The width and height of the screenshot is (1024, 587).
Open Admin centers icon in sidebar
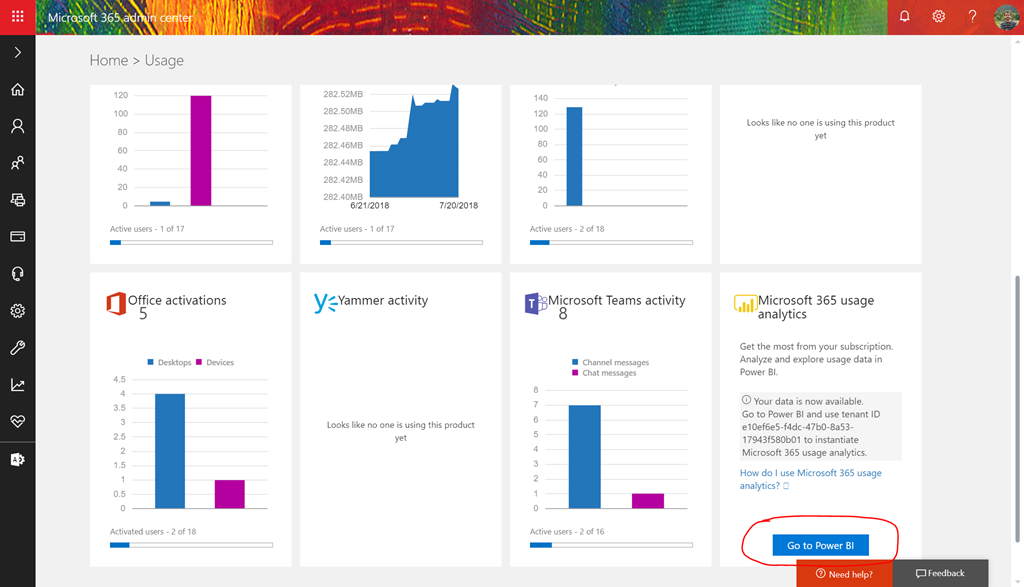tap(18, 460)
